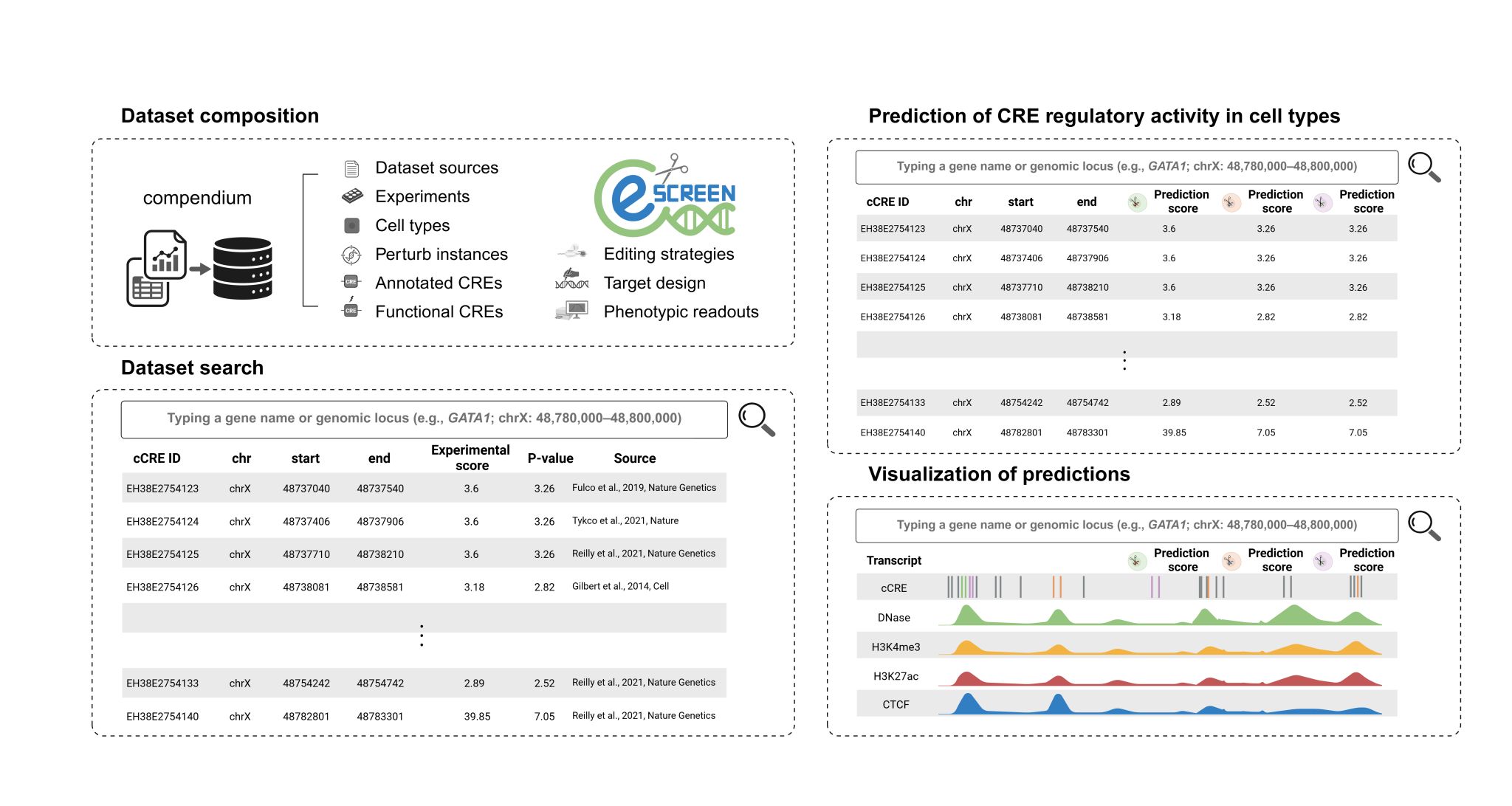Click the Prediction panel search magnifier icon

pyautogui.click(x=1423, y=167)
